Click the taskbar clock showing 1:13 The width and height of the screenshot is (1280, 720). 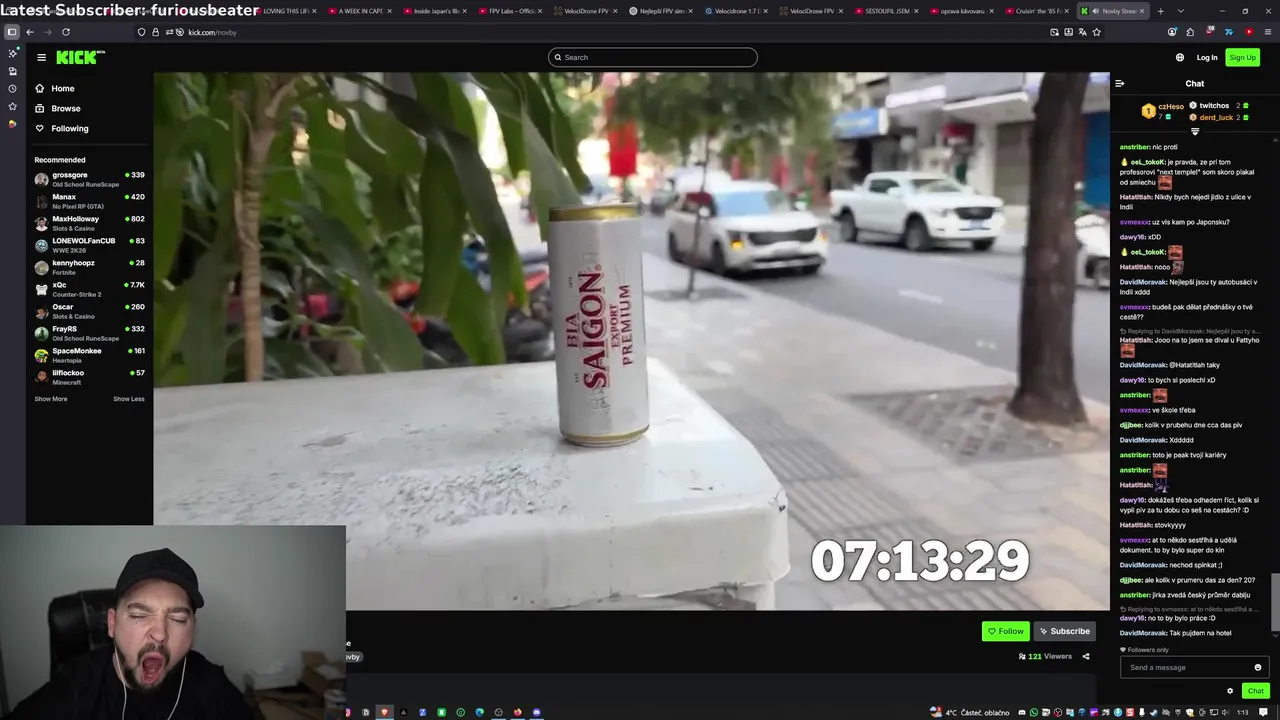tap(1243, 712)
